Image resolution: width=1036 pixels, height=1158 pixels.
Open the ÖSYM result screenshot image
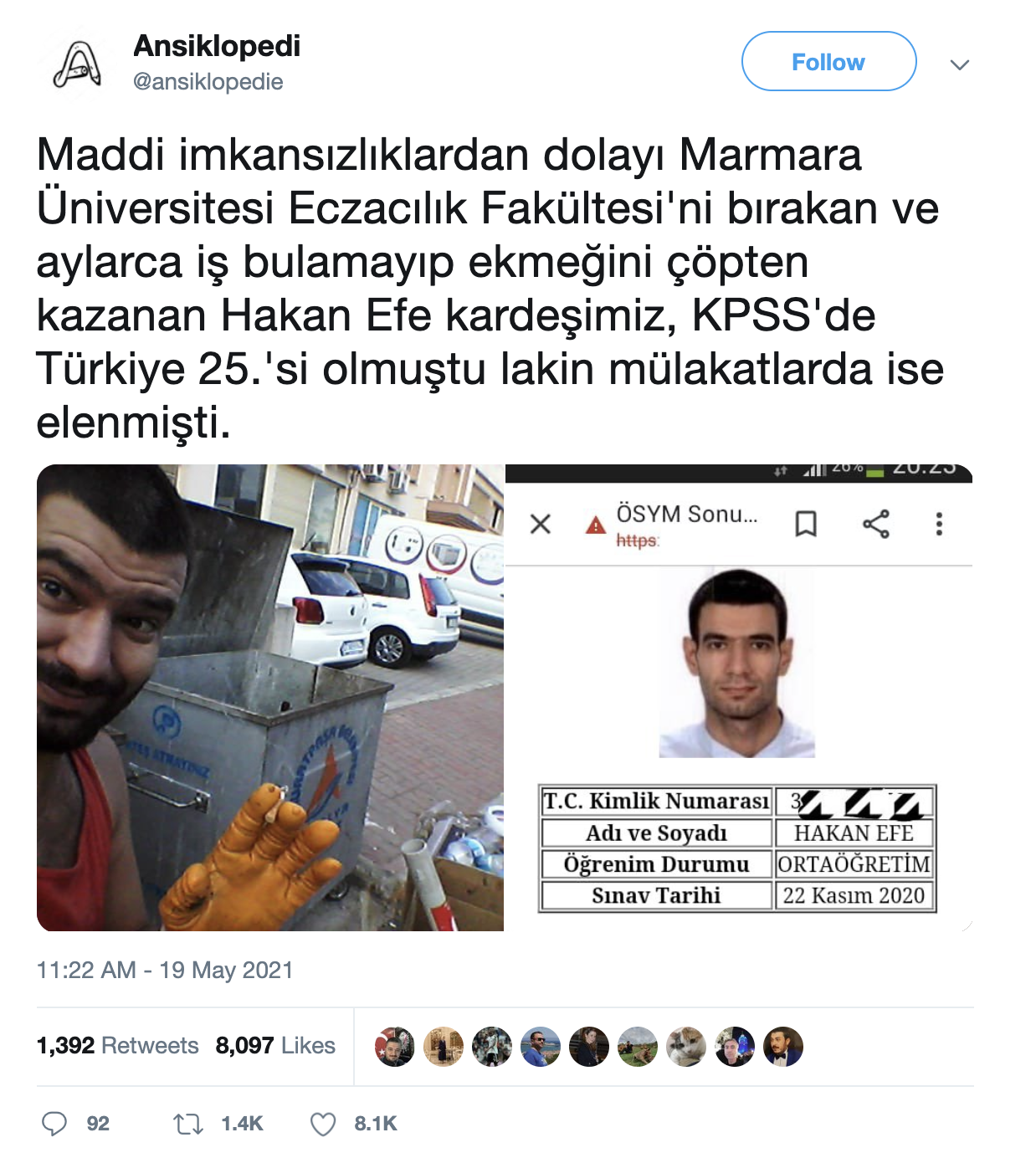(x=739, y=698)
